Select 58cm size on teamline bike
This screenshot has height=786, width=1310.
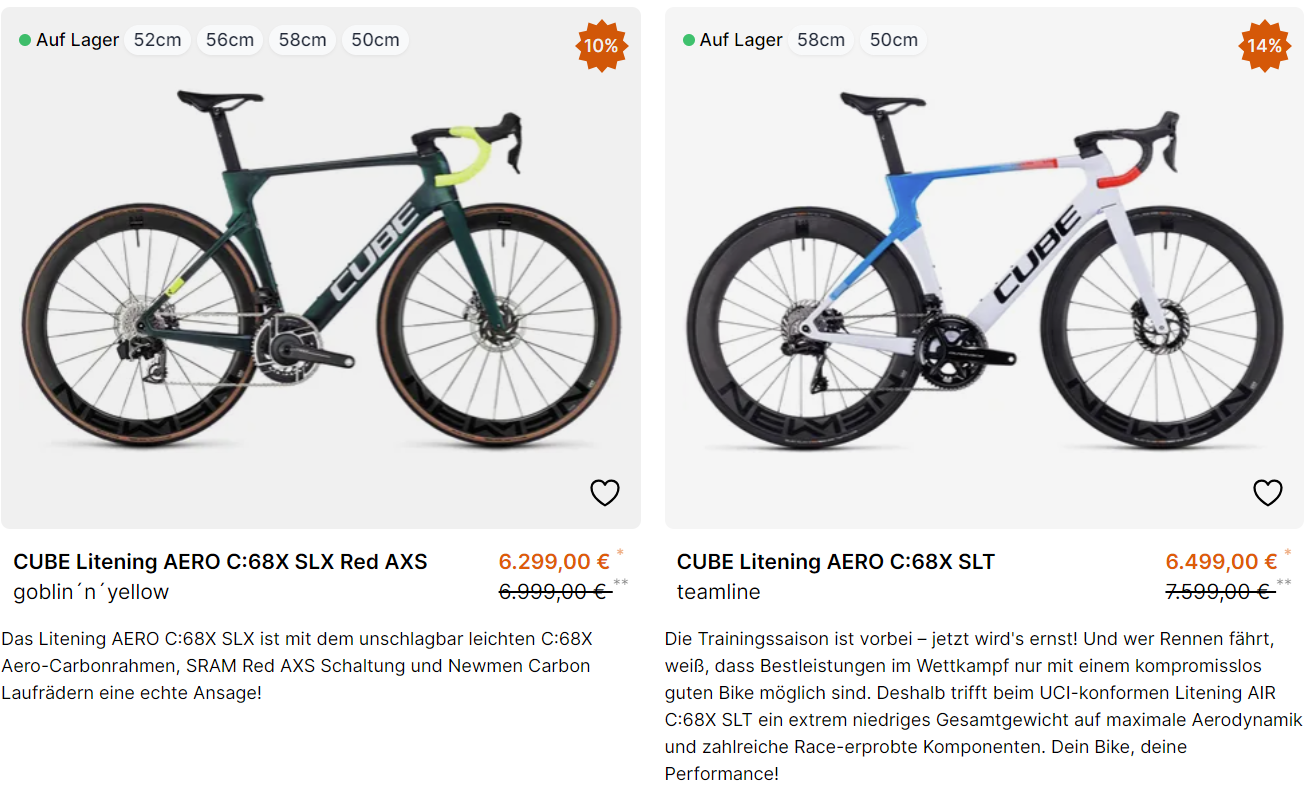click(x=821, y=40)
